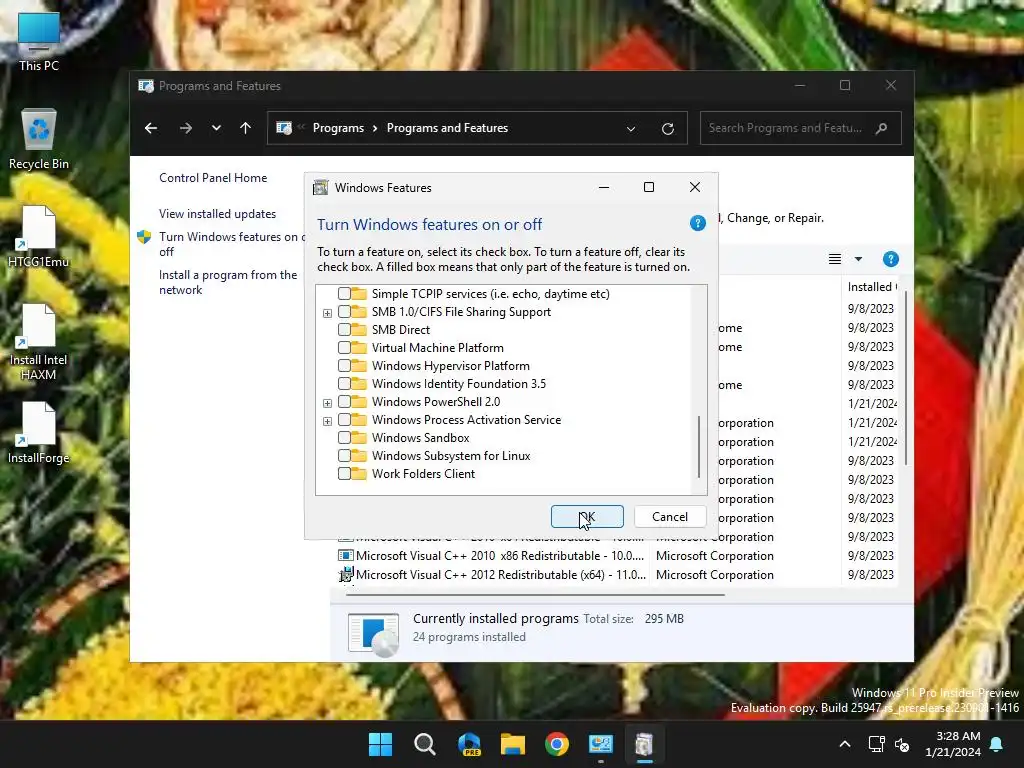Open Windows Start menu
Image resolution: width=1024 pixels, height=768 pixels.
pos(380,744)
